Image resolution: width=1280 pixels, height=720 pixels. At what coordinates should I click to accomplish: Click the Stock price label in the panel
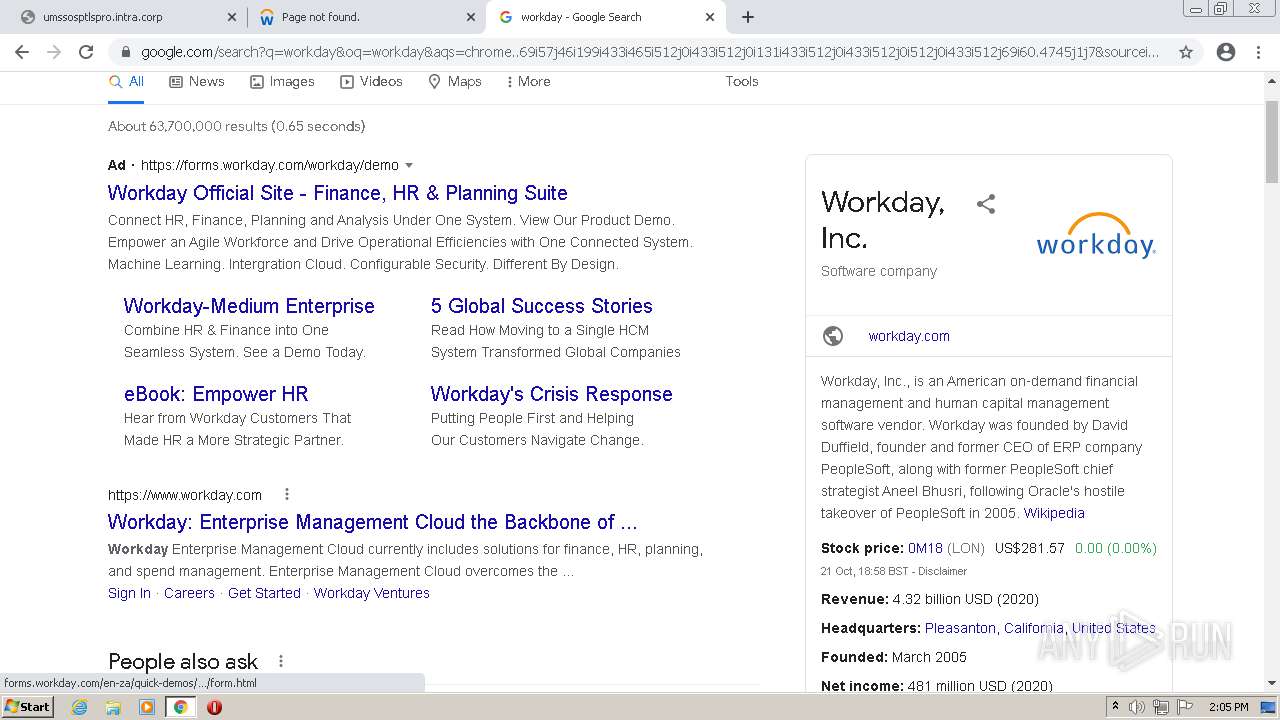862,548
